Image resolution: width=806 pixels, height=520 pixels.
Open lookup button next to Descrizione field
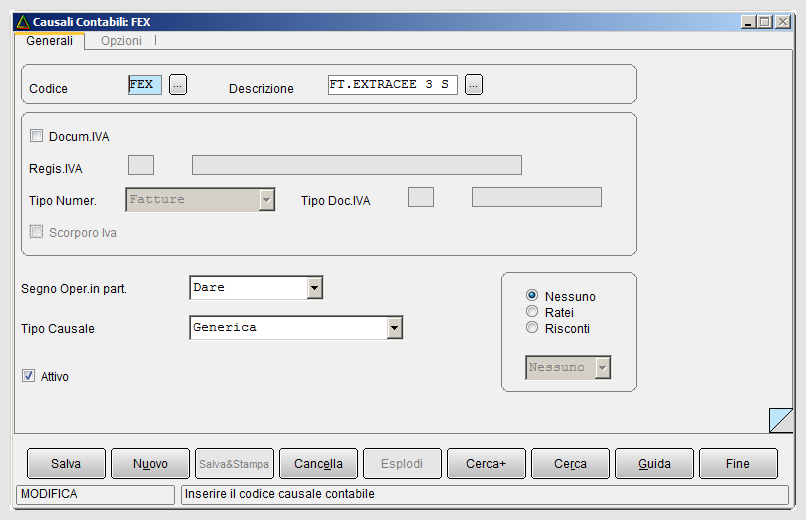click(474, 85)
